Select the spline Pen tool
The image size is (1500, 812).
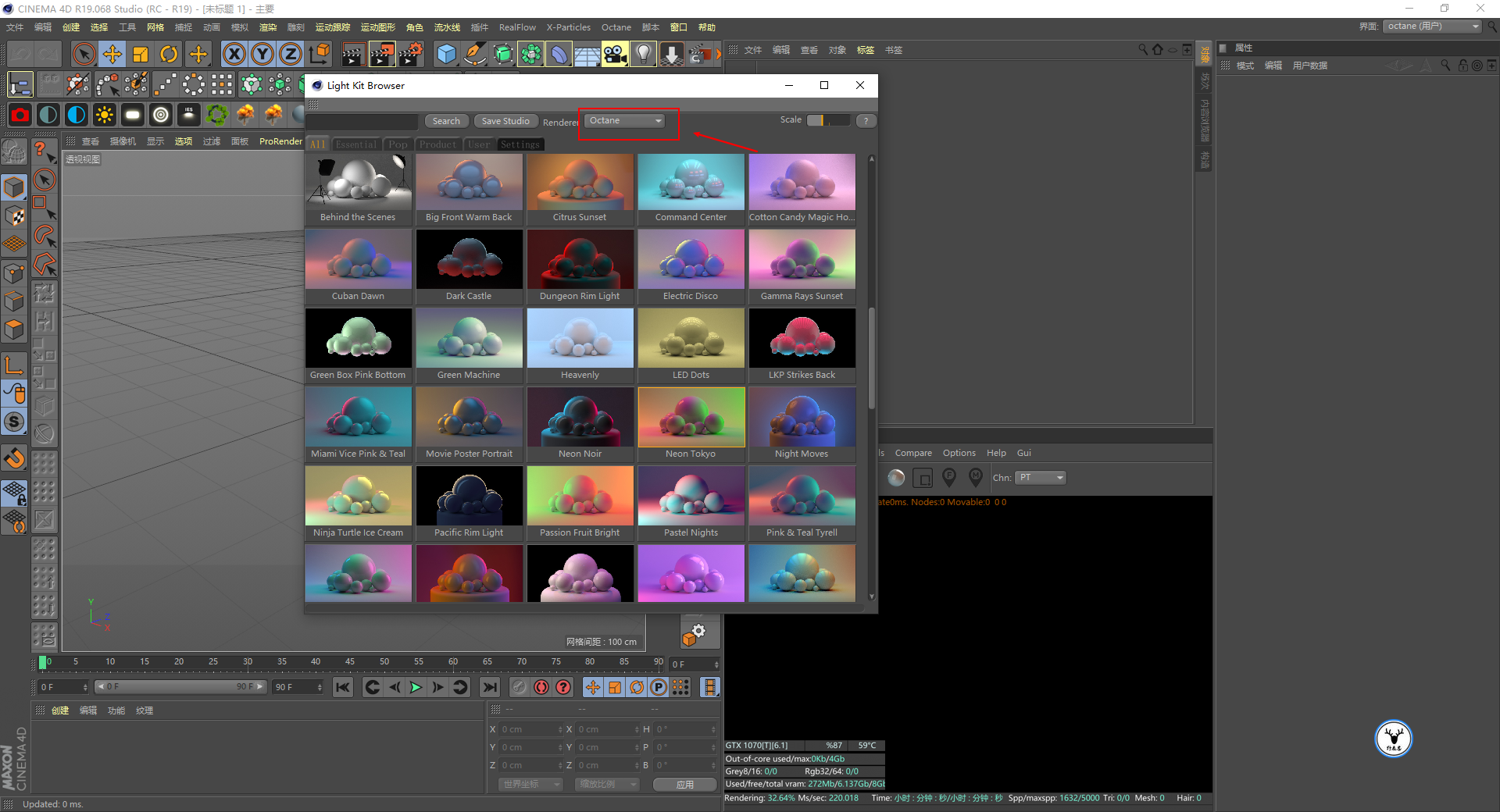pos(474,54)
